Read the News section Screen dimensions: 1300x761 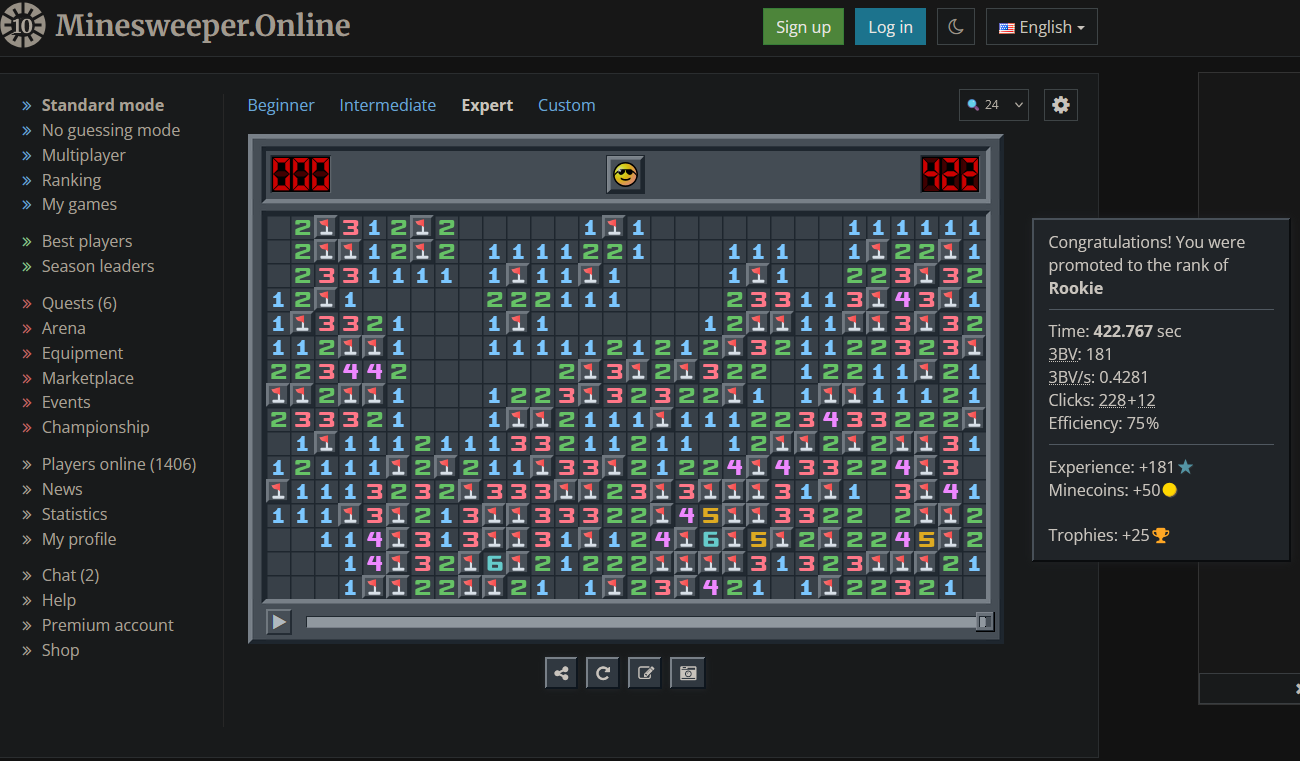62,489
